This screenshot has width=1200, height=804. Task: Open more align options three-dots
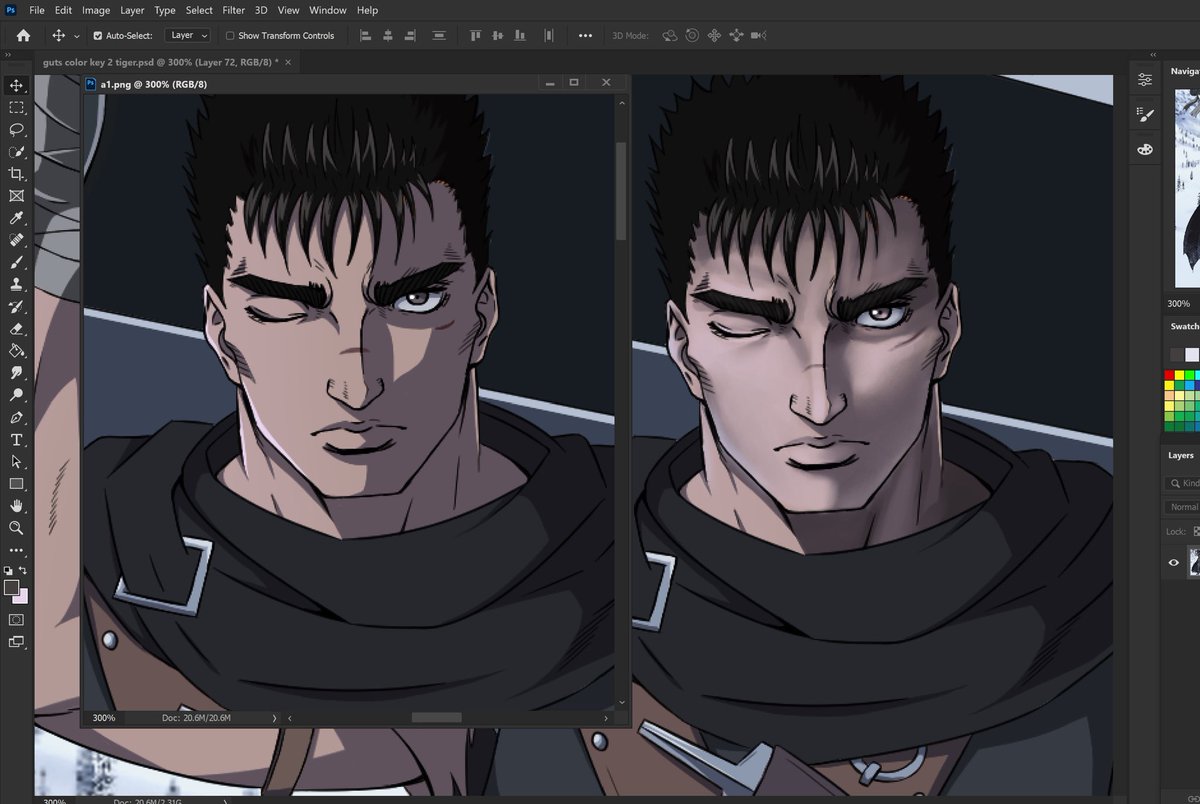click(x=586, y=35)
